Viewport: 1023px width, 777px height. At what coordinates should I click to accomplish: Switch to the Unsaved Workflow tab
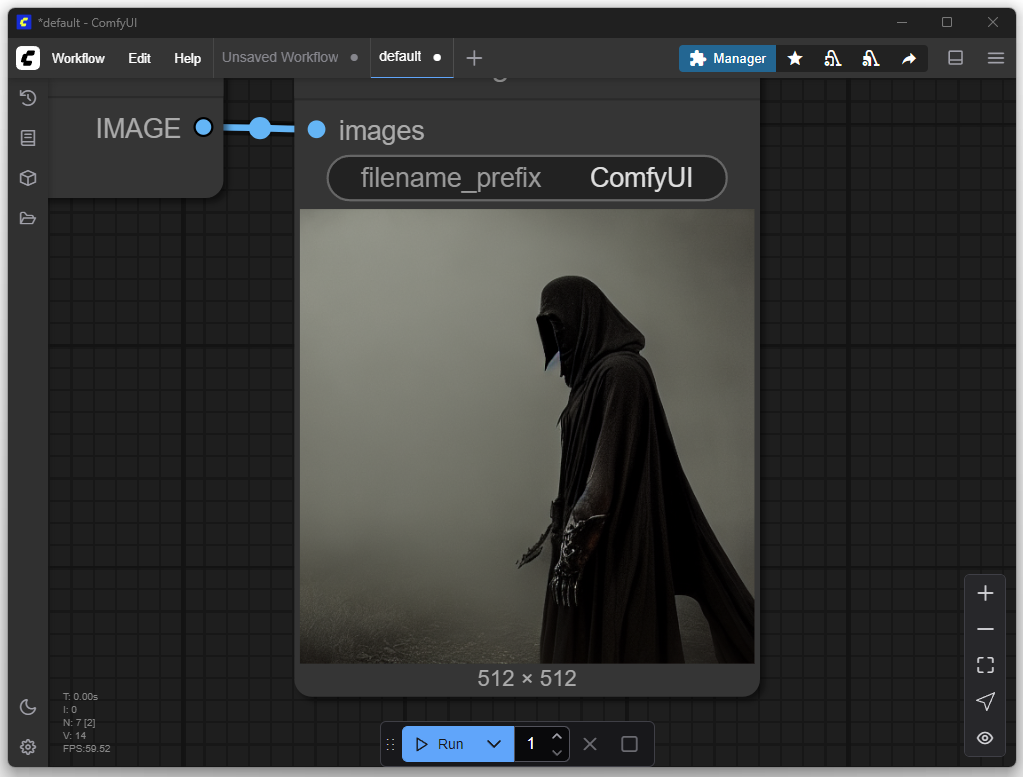(280, 58)
